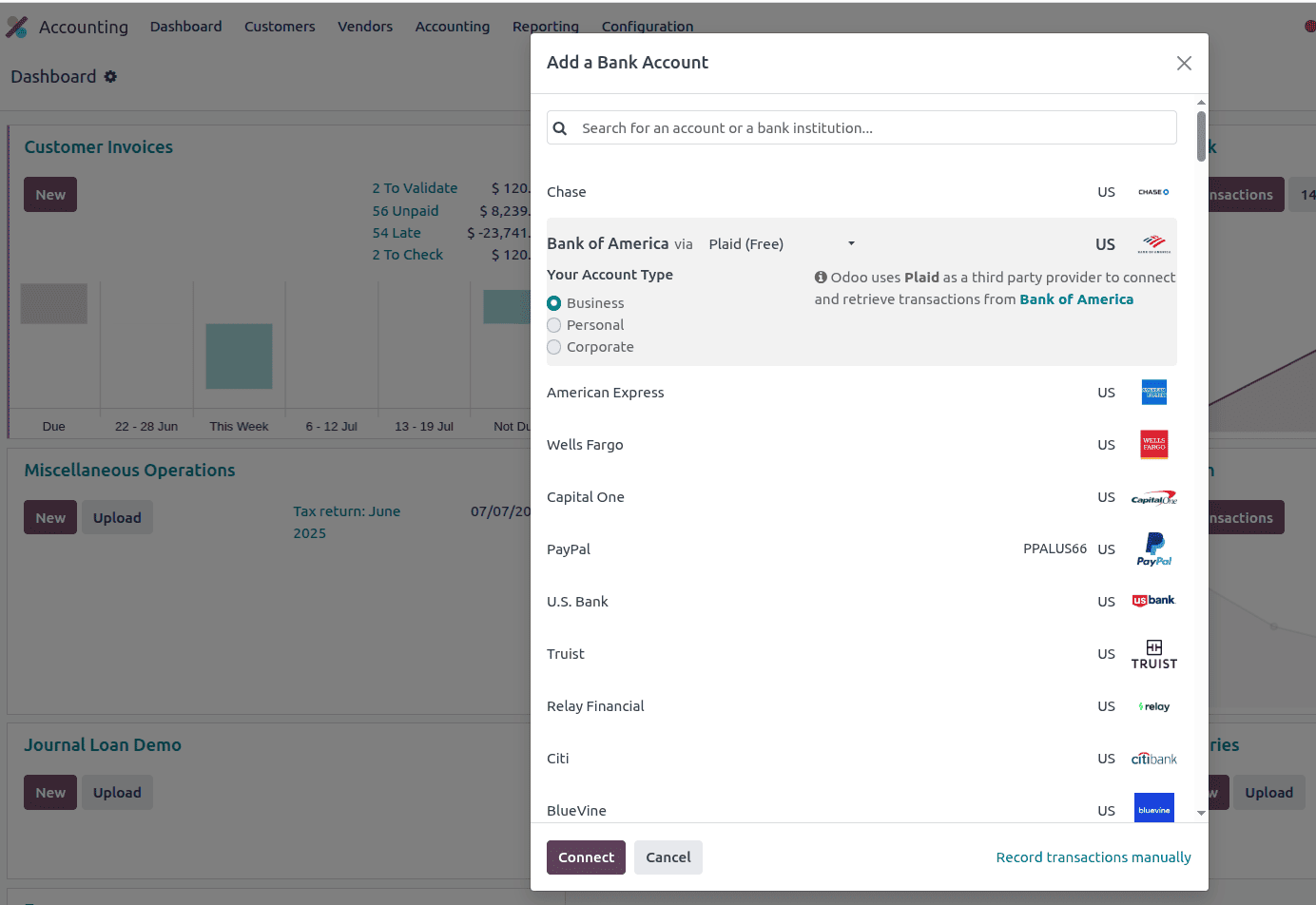Select the Wells Fargo row

coord(861,445)
